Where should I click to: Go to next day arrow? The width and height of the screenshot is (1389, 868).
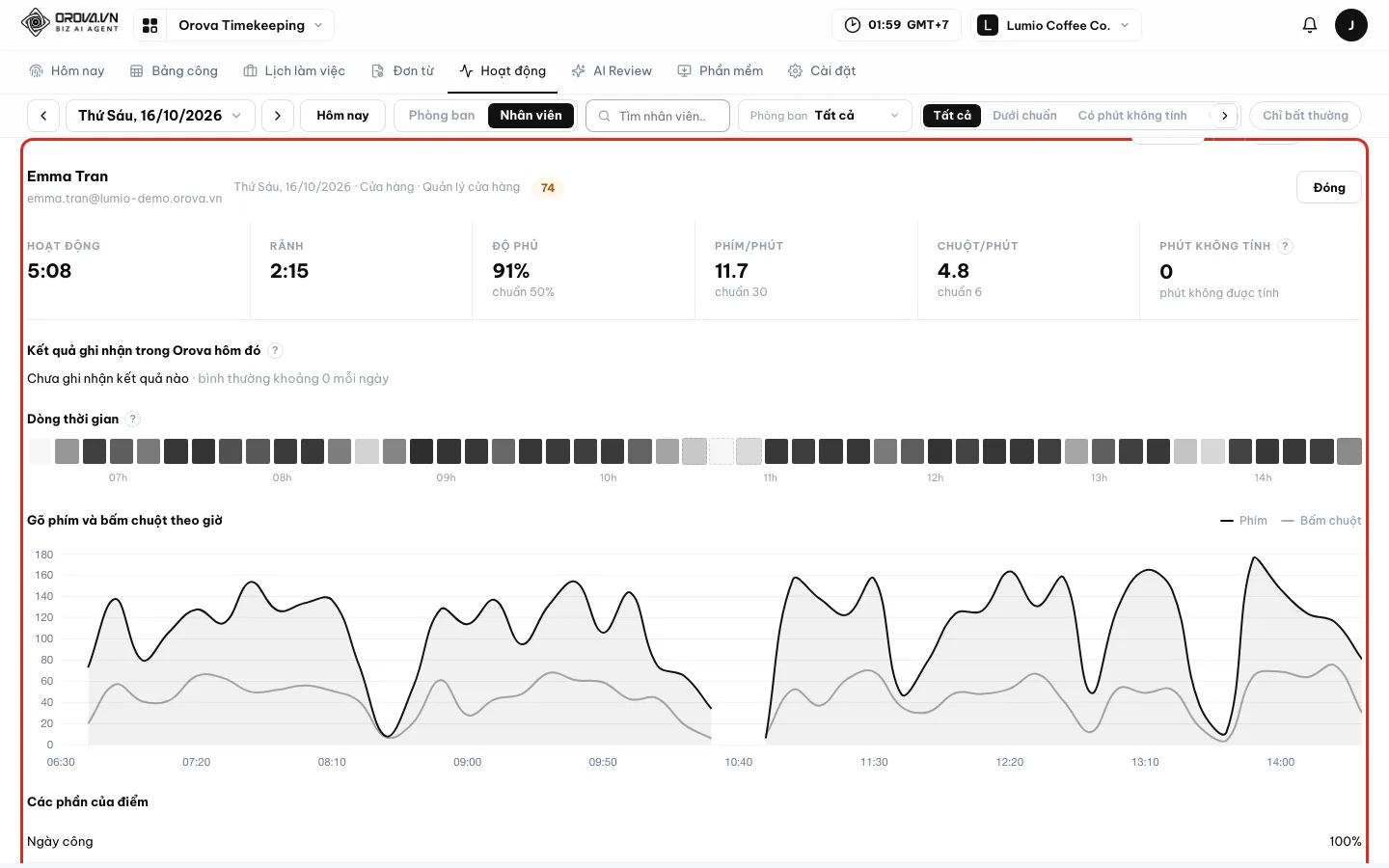pos(278,116)
